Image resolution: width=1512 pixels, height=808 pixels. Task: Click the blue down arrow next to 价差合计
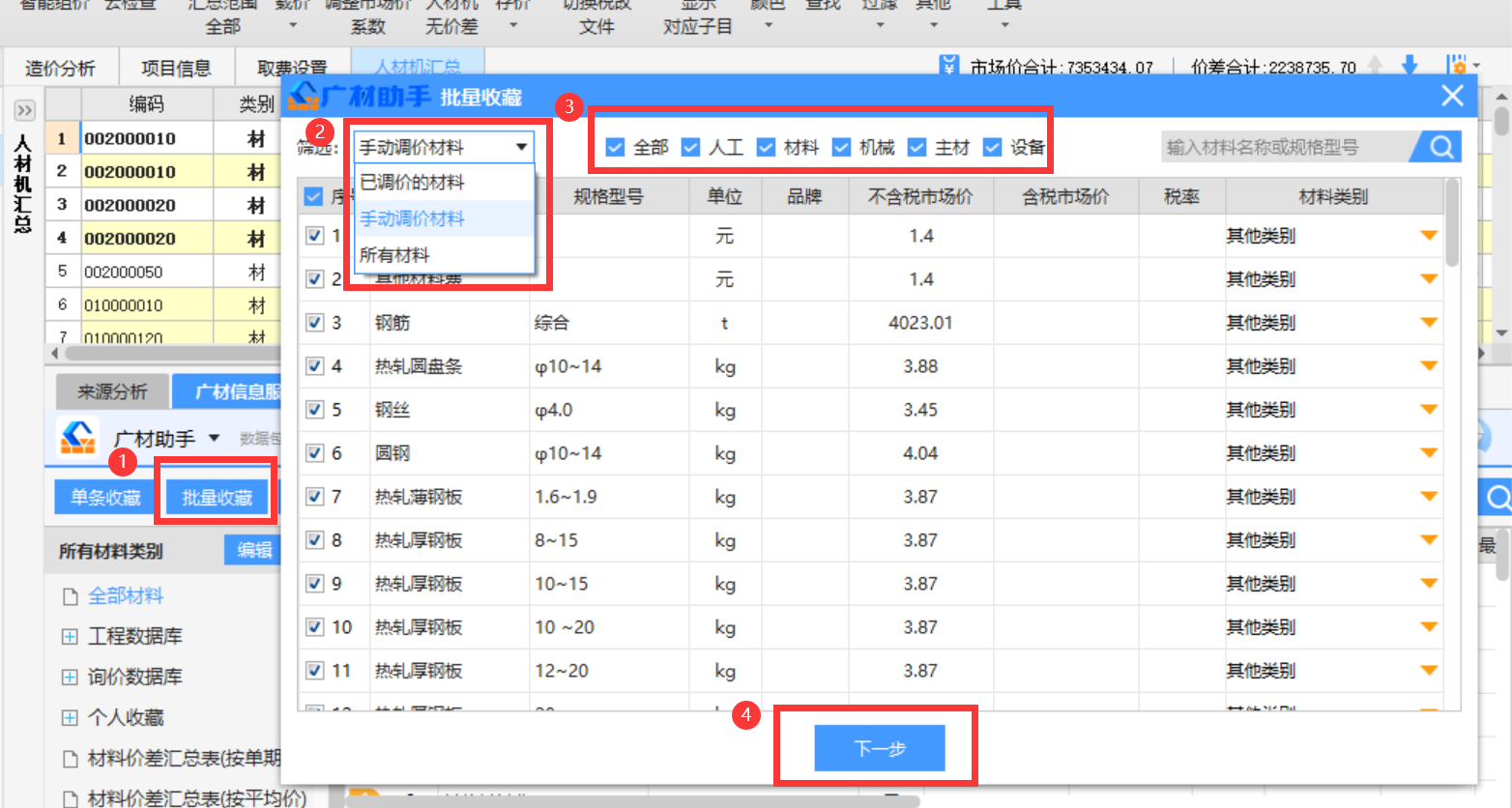pyautogui.click(x=1410, y=66)
